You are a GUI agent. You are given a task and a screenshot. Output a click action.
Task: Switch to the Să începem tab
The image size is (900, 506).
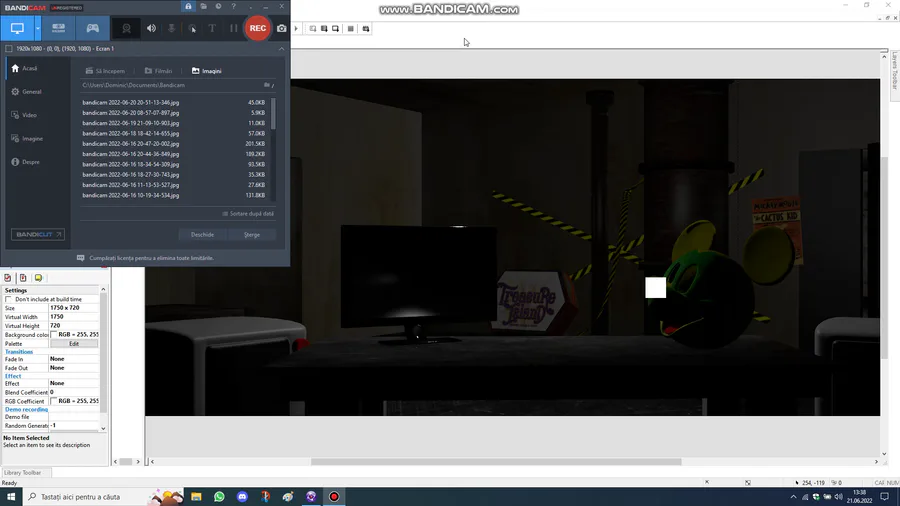(x=105, y=71)
